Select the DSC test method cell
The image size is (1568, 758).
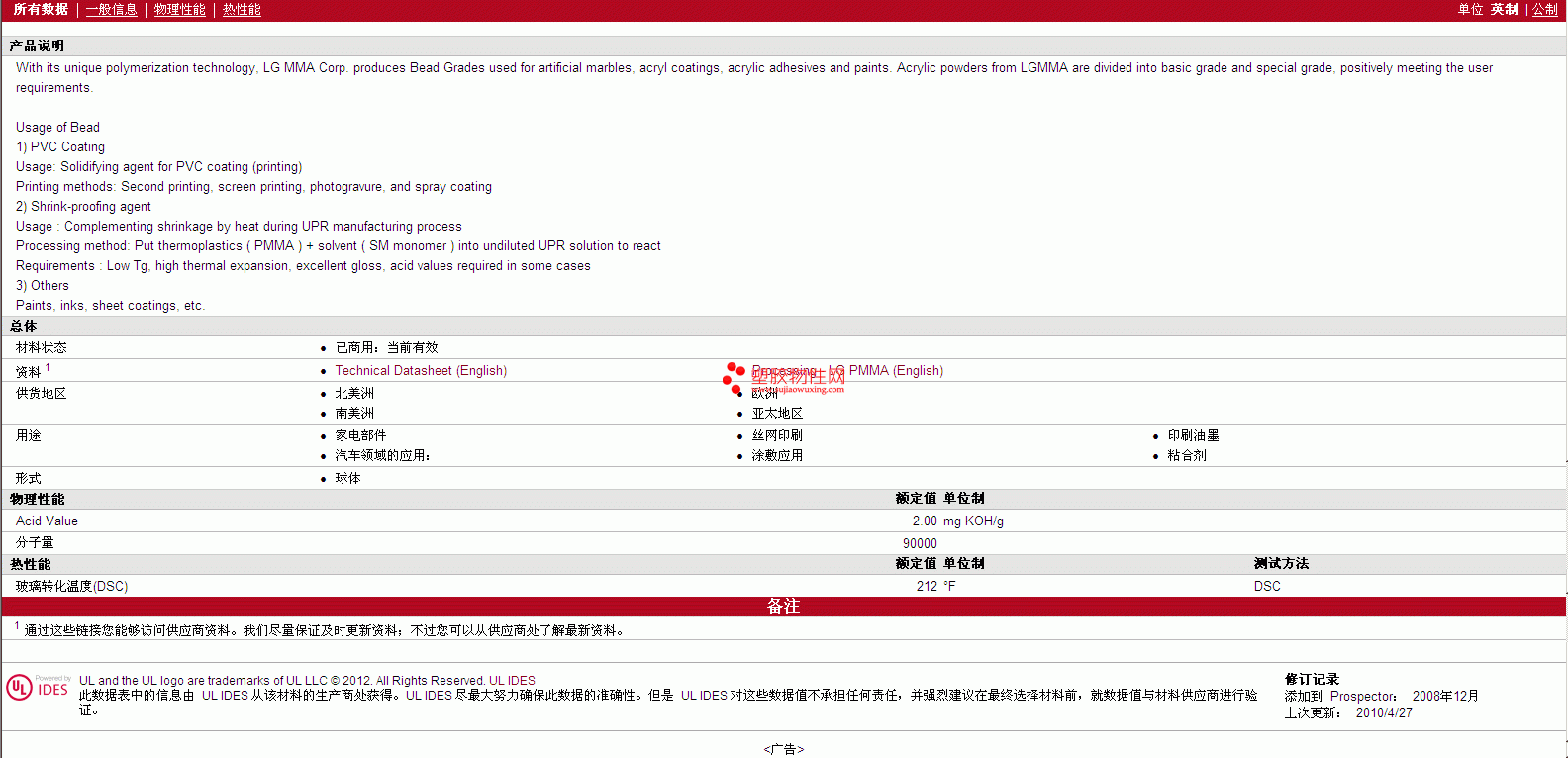coord(1267,587)
